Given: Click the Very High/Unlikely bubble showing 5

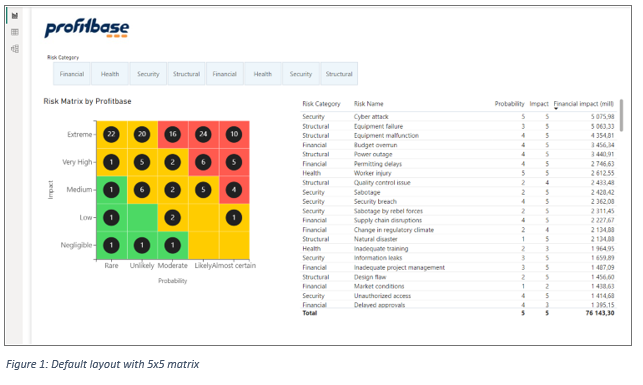Looking at the screenshot, I should (x=142, y=162).
